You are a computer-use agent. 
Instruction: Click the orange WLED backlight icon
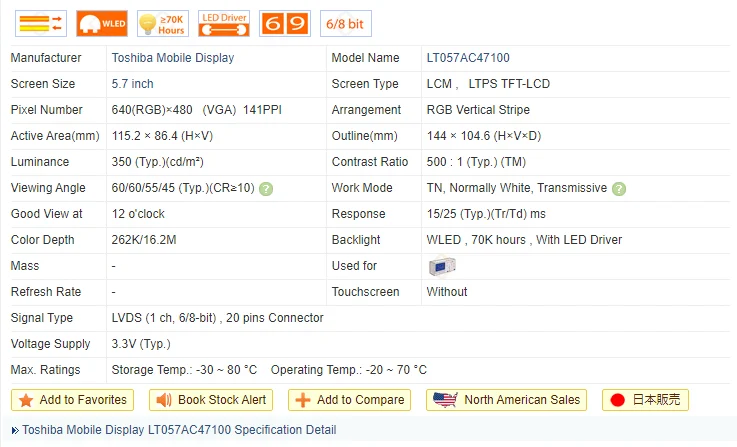tap(102, 24)
